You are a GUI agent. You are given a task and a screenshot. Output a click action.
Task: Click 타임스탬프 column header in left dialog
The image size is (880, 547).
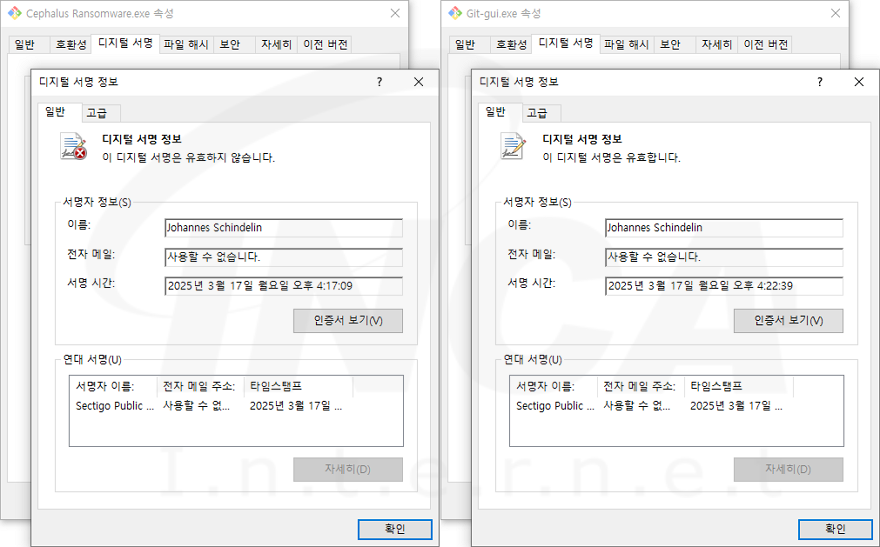point(299,387)
